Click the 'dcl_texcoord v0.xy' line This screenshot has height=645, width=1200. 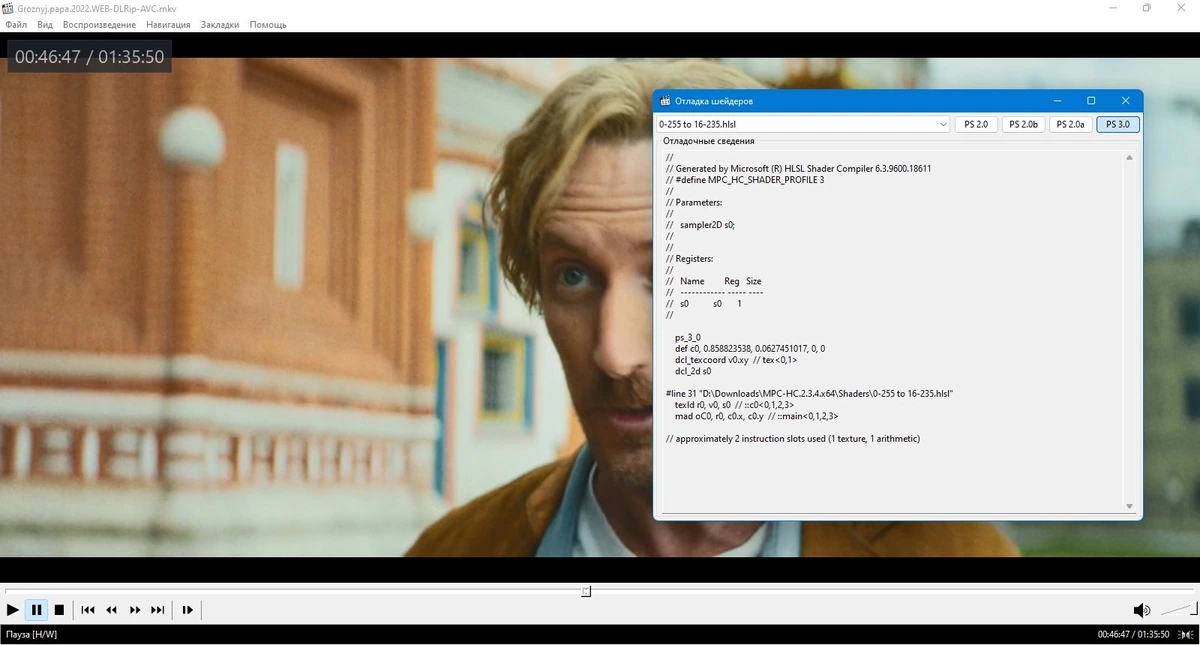pos(736,360)
